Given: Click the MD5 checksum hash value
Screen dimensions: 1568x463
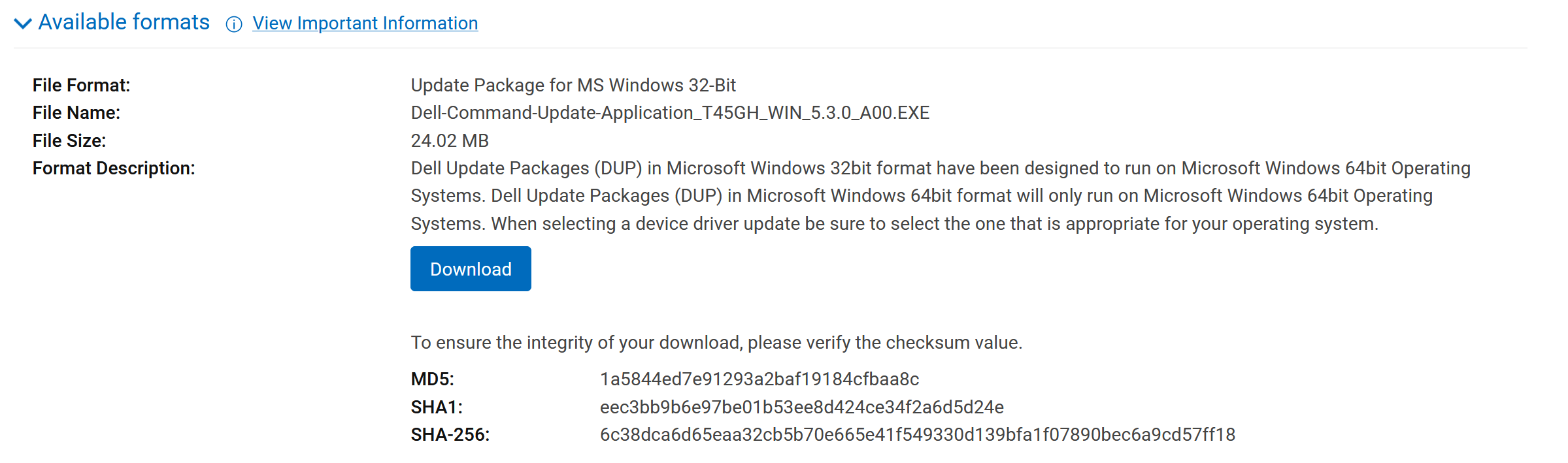Looking at the screenshot, I should 759,379.
